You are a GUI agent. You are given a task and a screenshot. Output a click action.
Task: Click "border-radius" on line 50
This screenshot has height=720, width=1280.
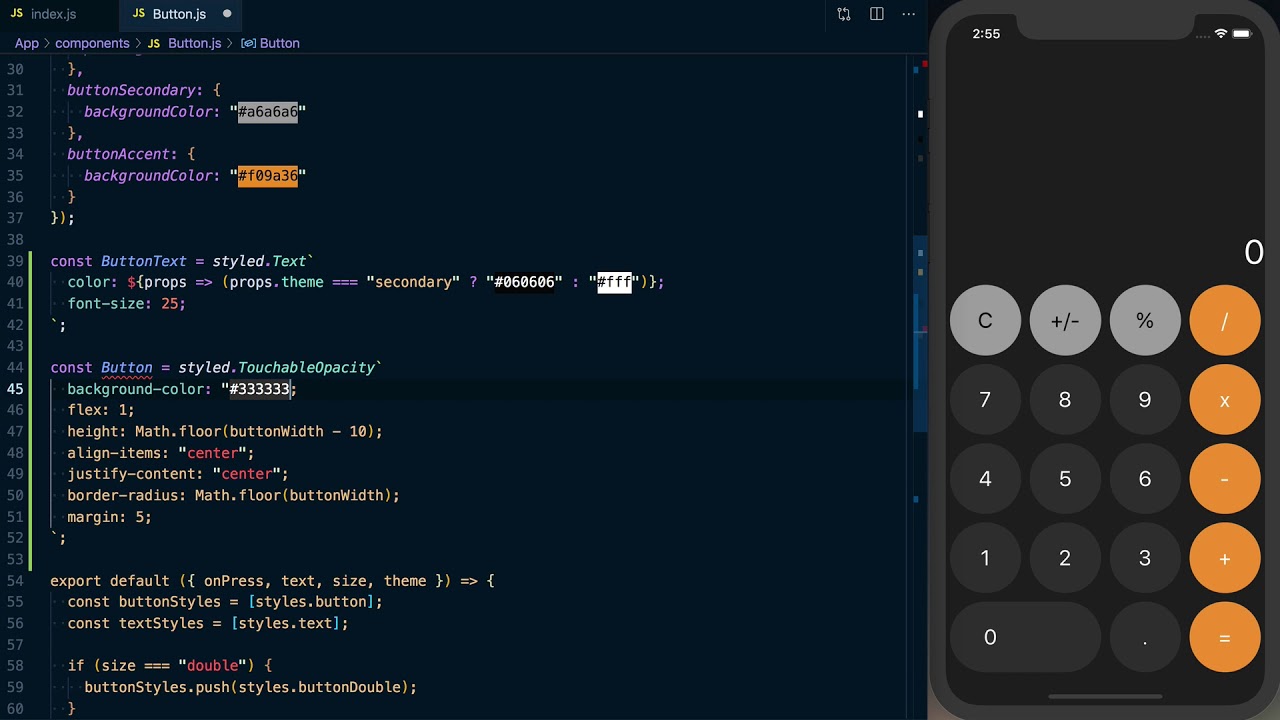coord(123,496)
